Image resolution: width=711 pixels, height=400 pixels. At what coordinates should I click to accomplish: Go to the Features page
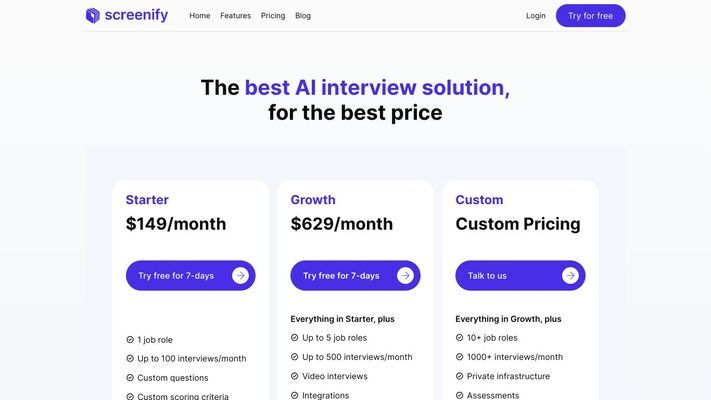point(236,16)
